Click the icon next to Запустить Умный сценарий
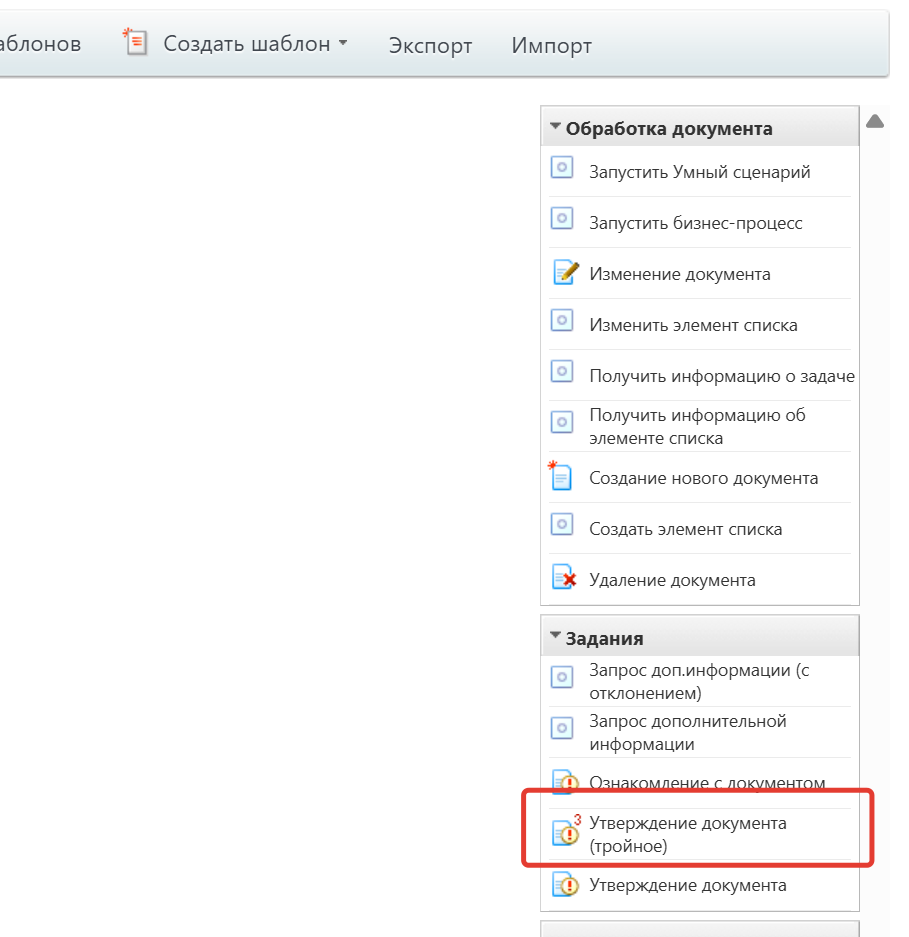Image resolution: width=909 pixels, height=937 pixels. point(562,168)
